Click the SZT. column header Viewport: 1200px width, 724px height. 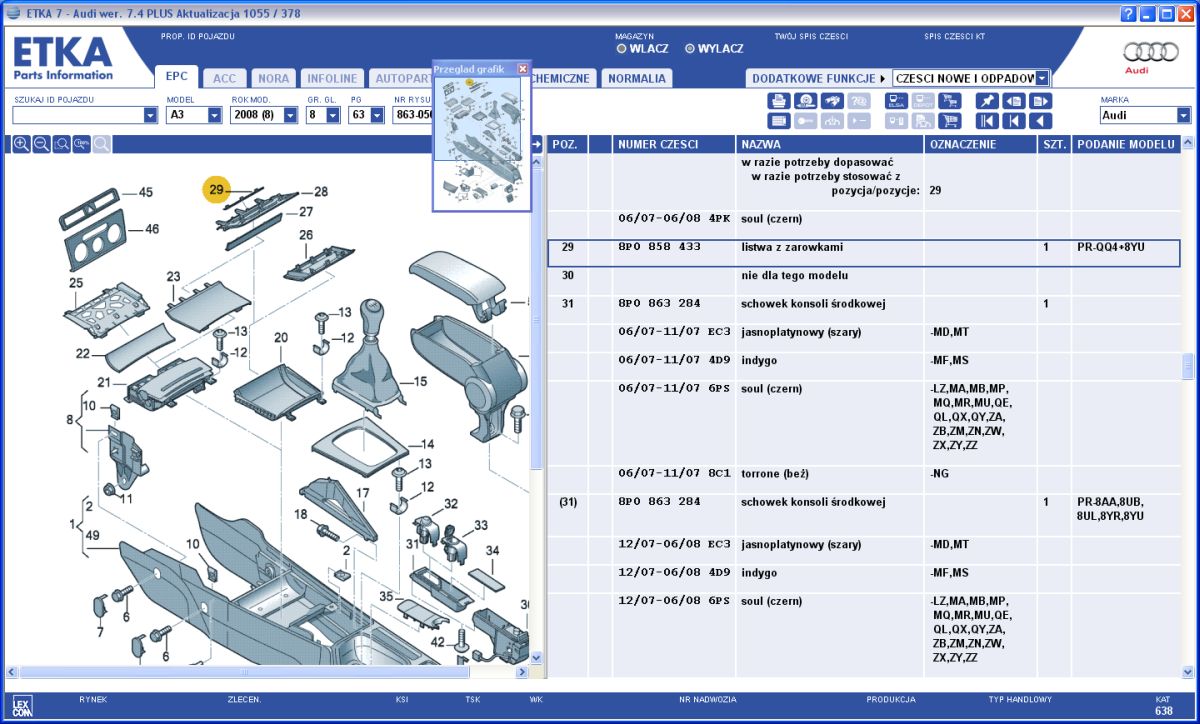point(1054,144)
